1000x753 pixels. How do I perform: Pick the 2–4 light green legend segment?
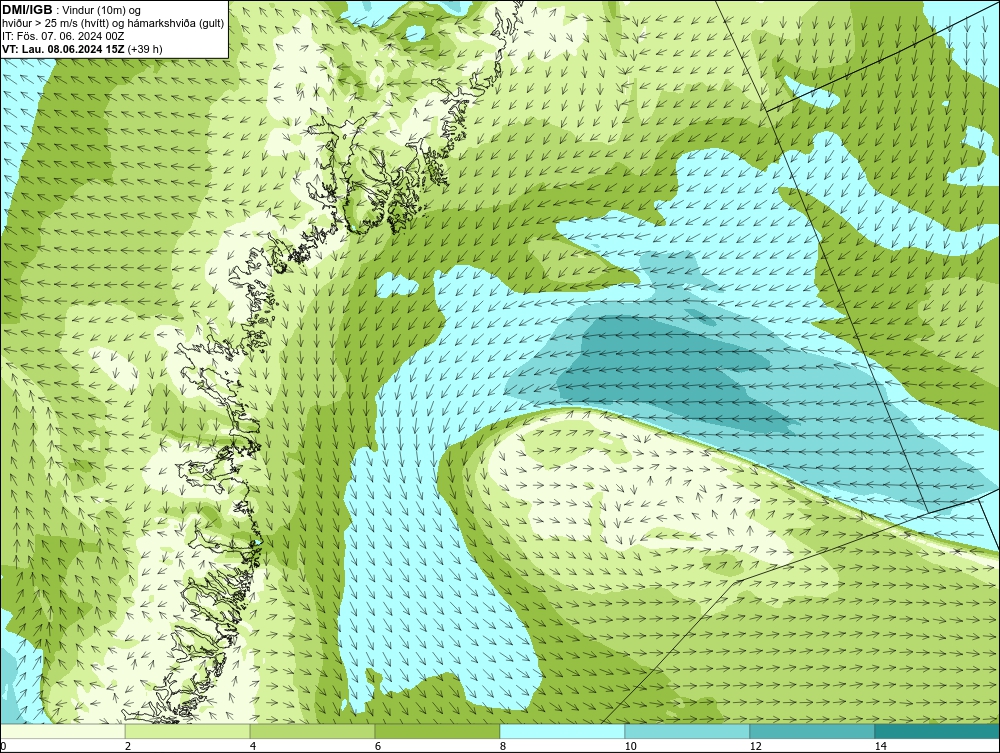(188, 731)
